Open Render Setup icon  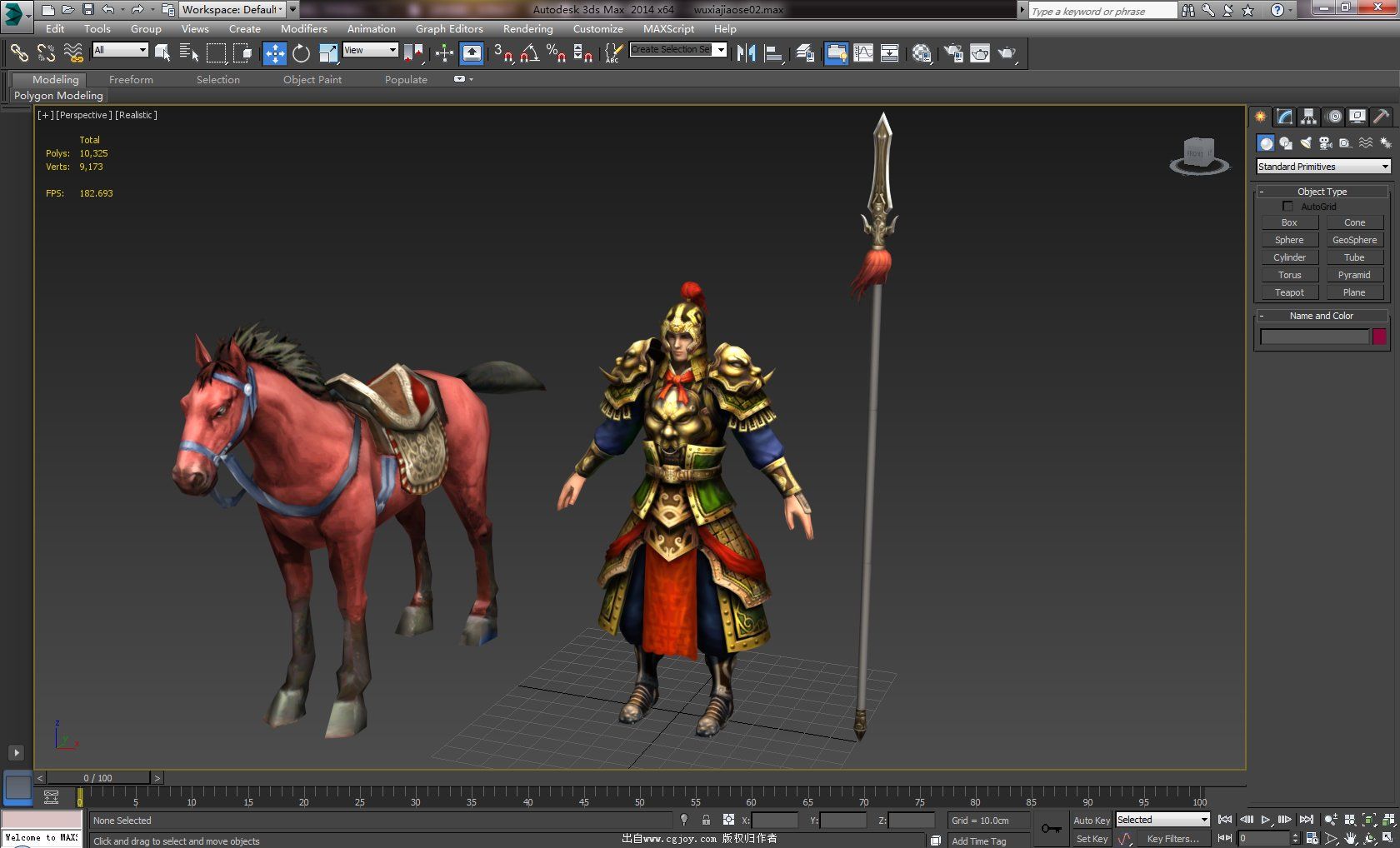click(x=952, y=53)
